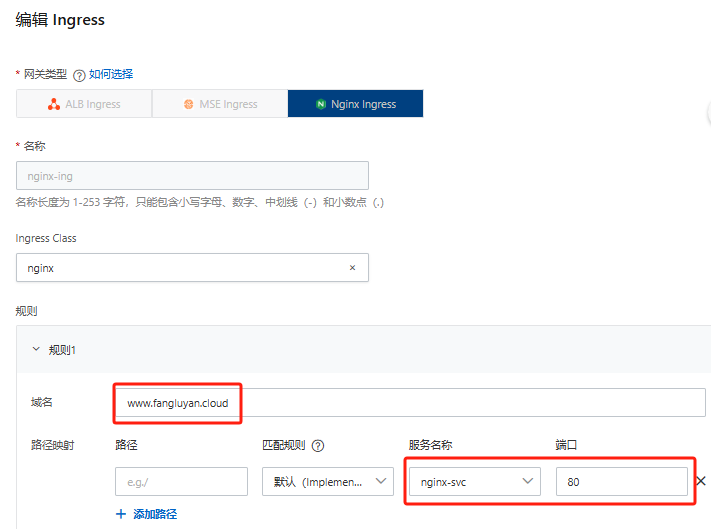Click the 路径映射 label
711x529 pixels.
pyautogui.click(x=53, y=445)
